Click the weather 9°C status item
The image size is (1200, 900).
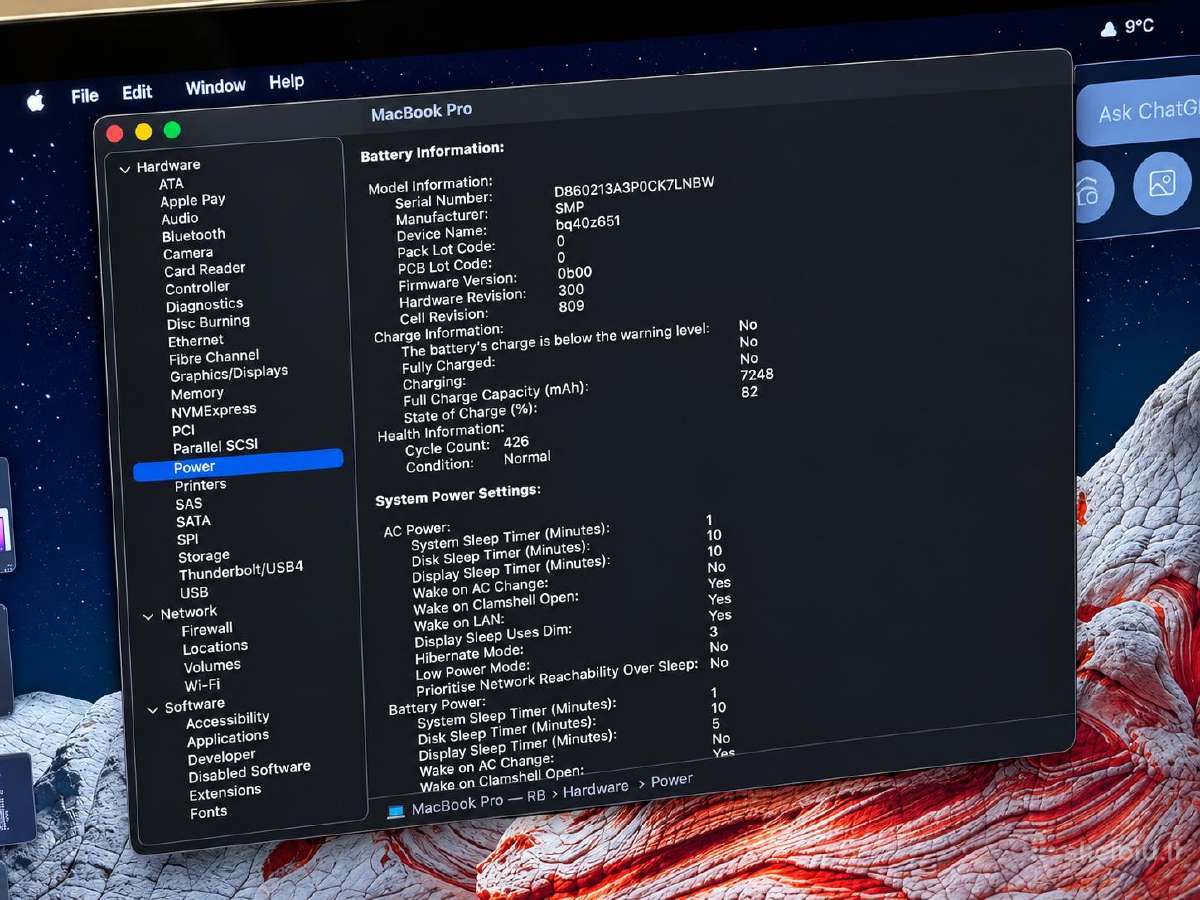tap(1127, 27)
